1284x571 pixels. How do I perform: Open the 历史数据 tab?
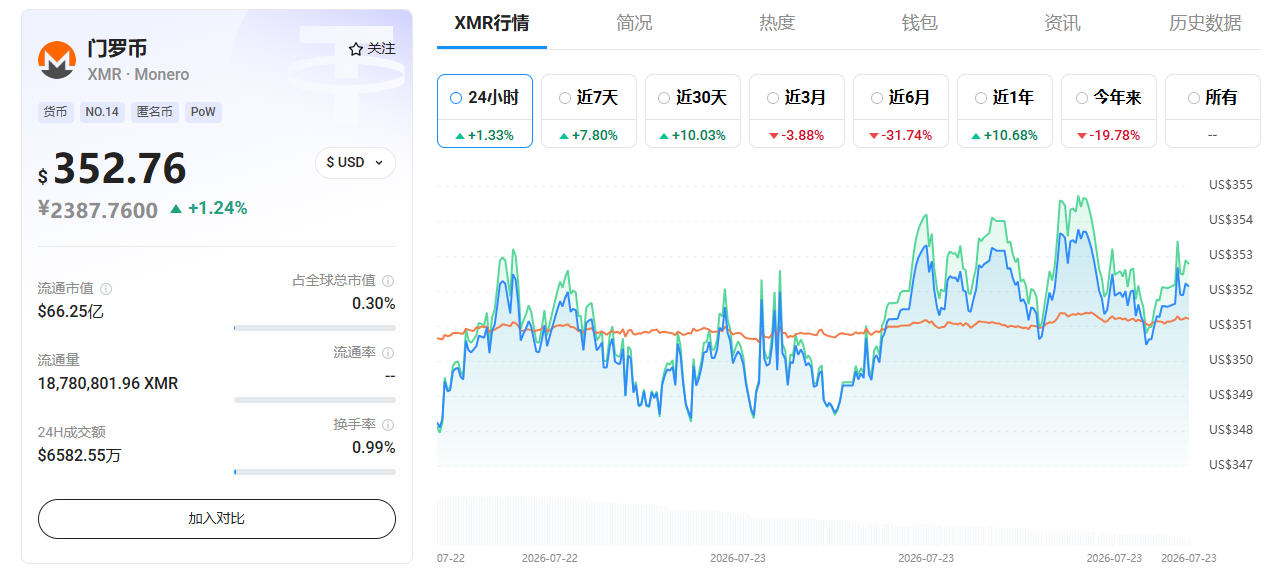tap(1205, 23)
